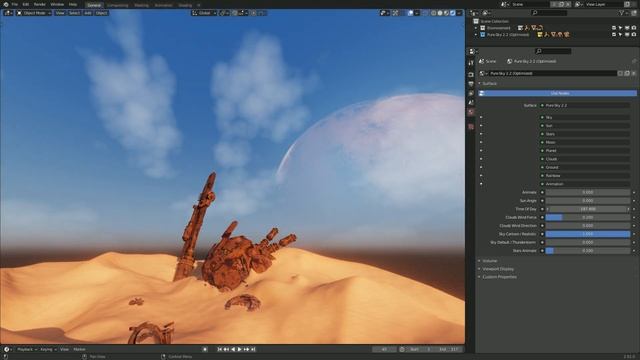Viewport: 640px width, 360px height.
Task: Toggle Pure-Sky collection render camera icon
Action: 634,35
